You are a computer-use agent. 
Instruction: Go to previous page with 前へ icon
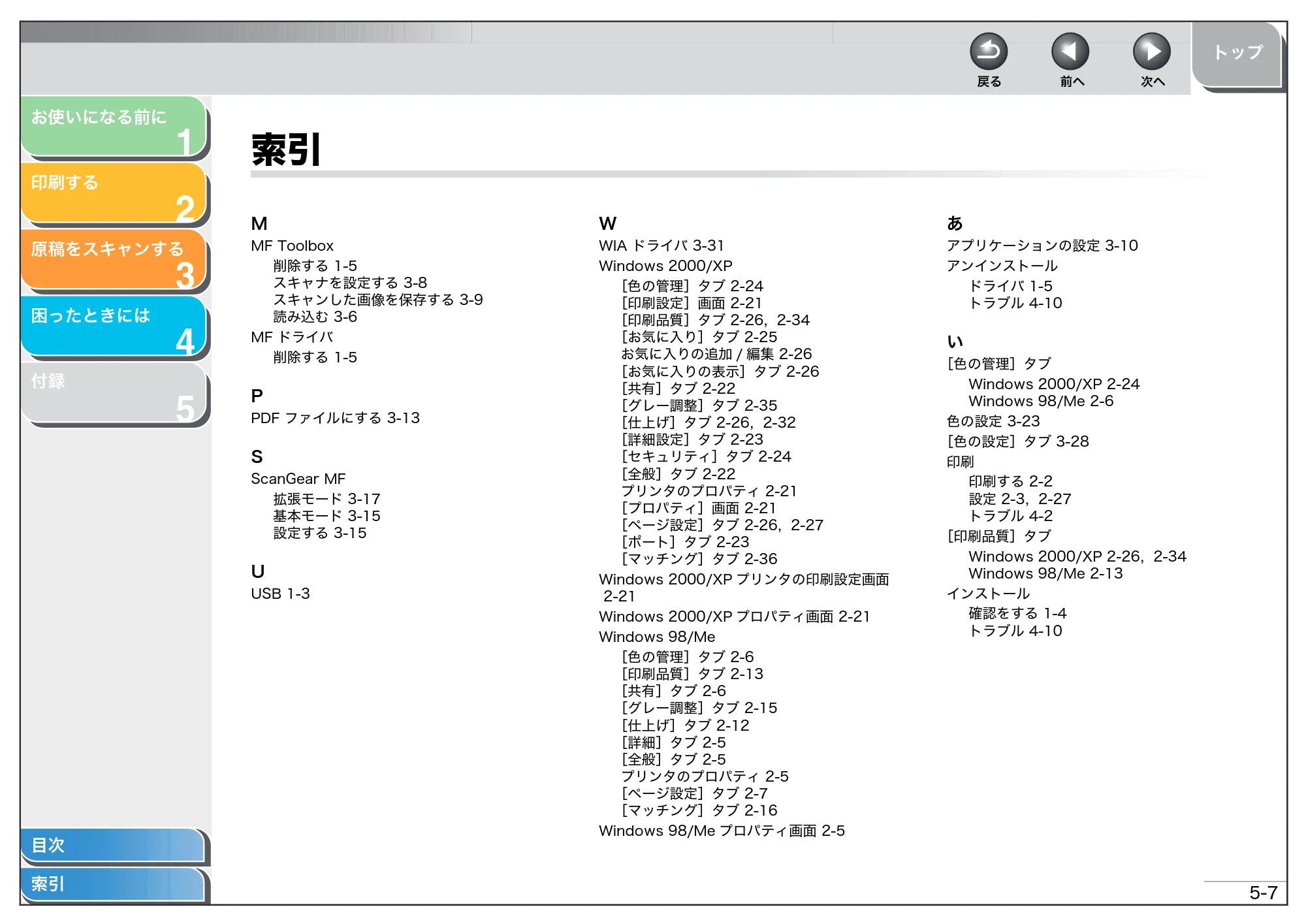click(1070, 52)
